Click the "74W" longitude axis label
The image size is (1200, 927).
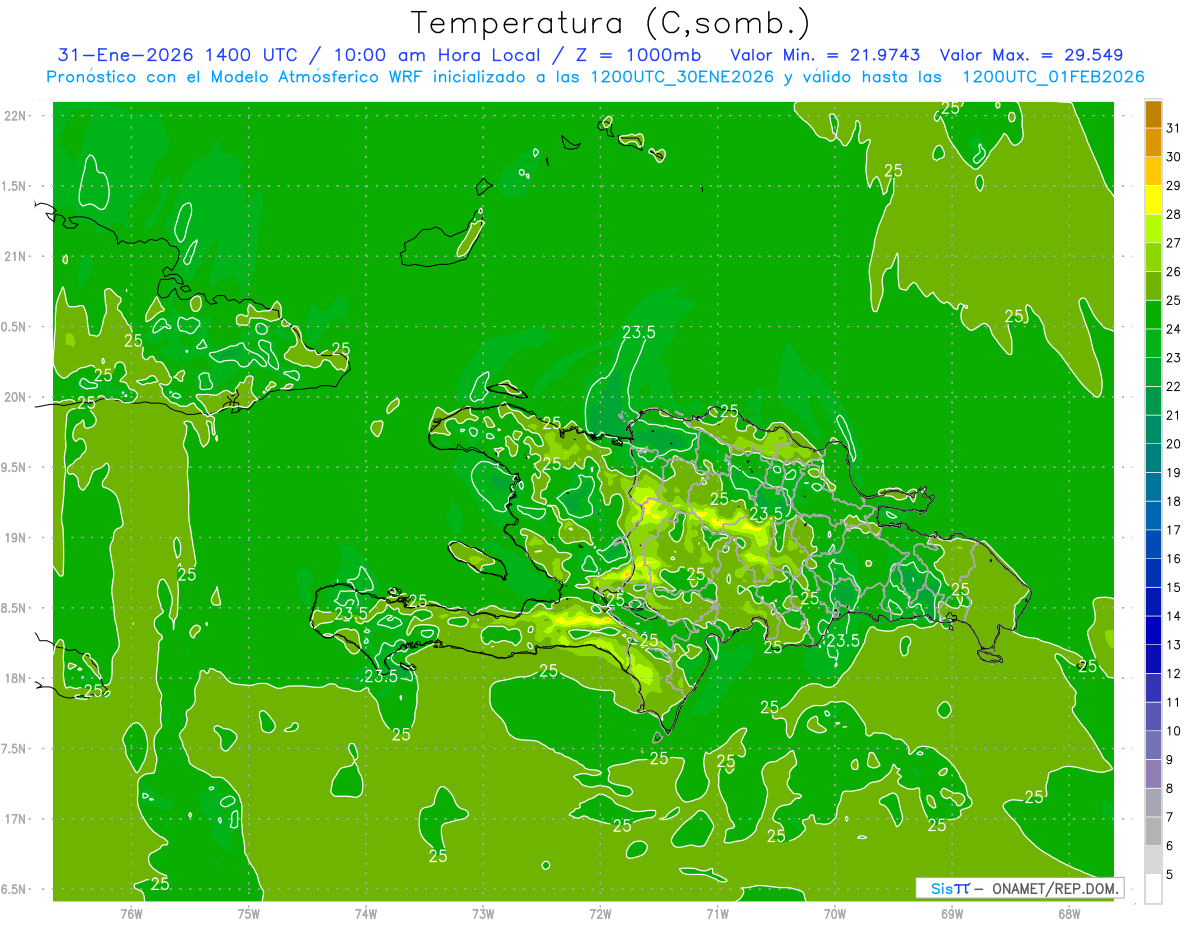click(x=366, y=914)
